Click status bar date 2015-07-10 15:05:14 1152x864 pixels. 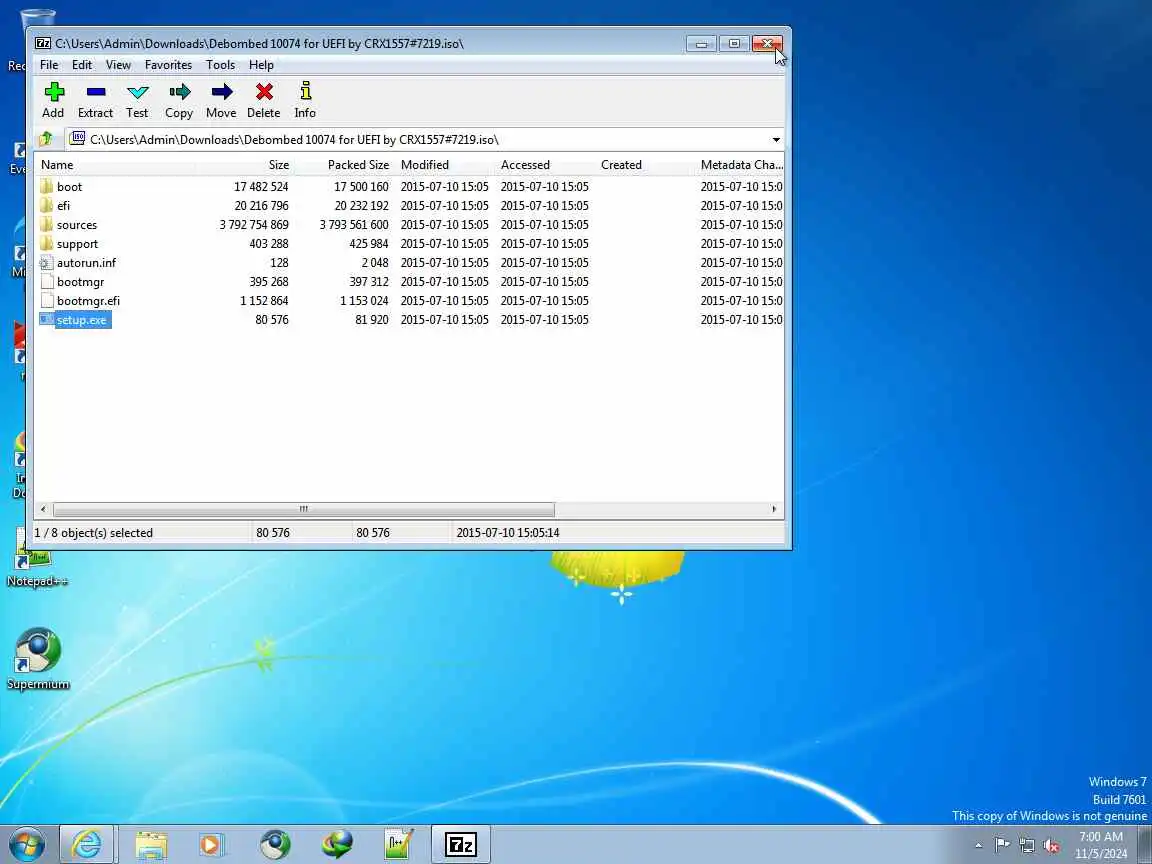[508, 533]
